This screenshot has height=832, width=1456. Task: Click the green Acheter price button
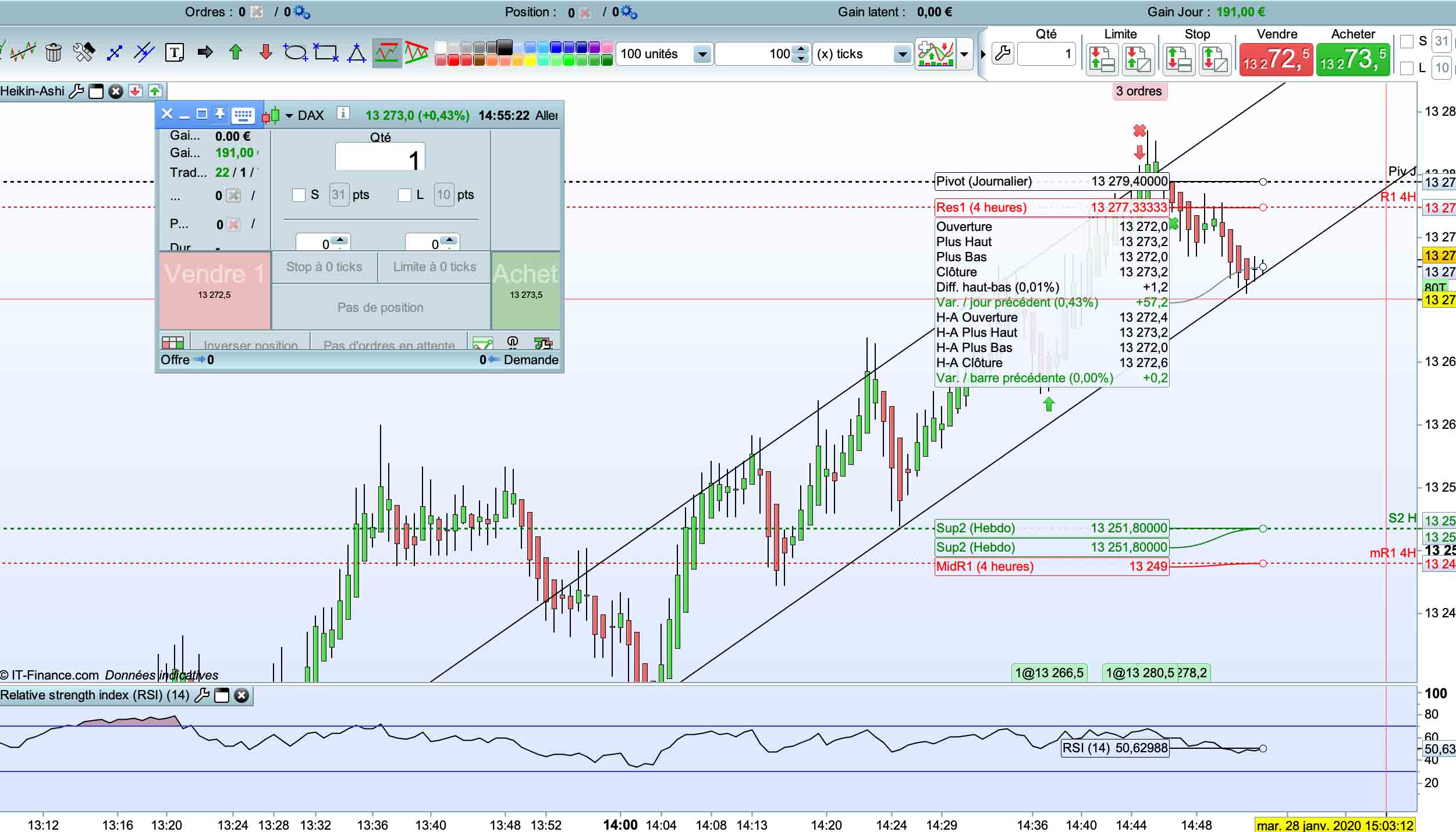[1353, 59]
